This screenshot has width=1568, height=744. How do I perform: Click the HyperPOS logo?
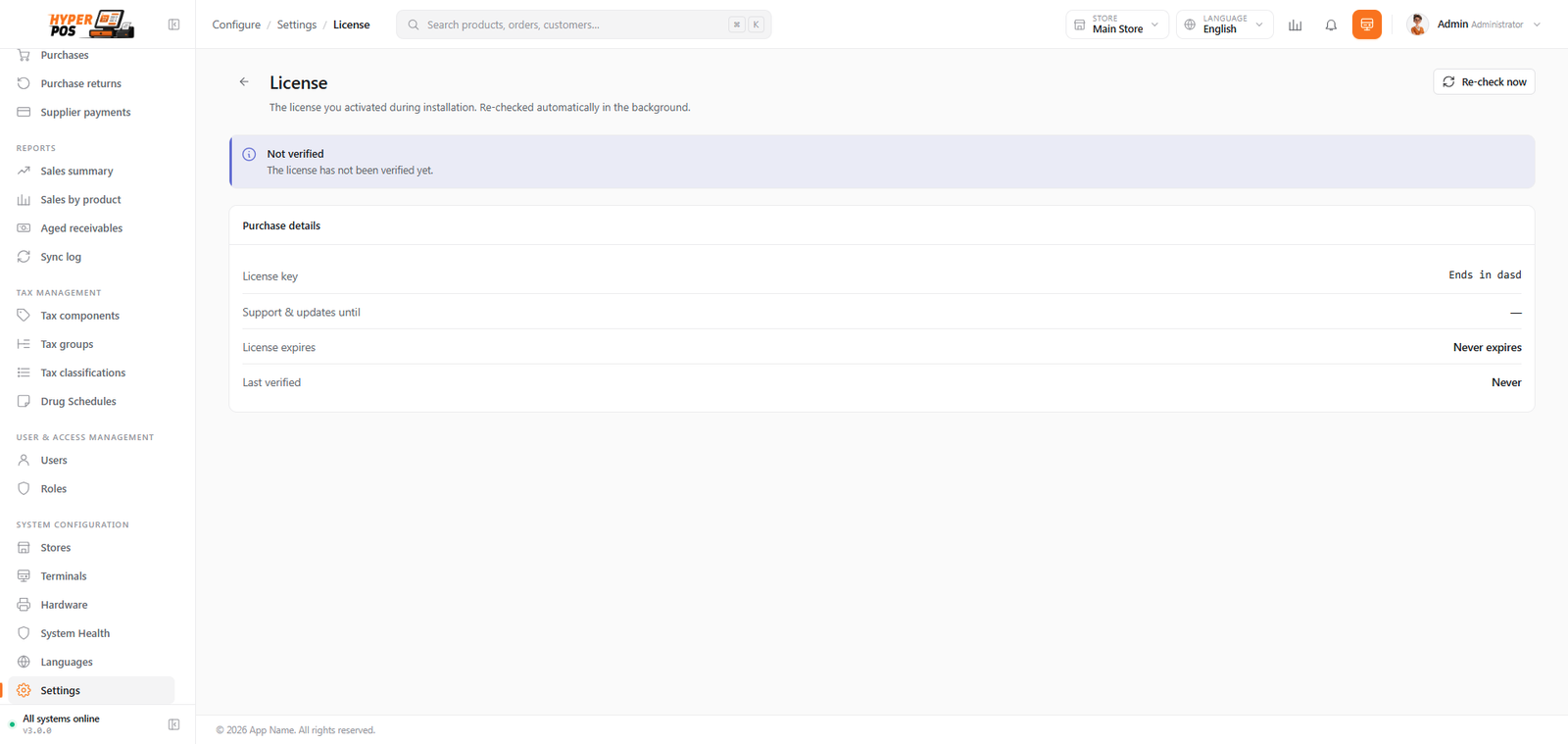click(91, 24)
